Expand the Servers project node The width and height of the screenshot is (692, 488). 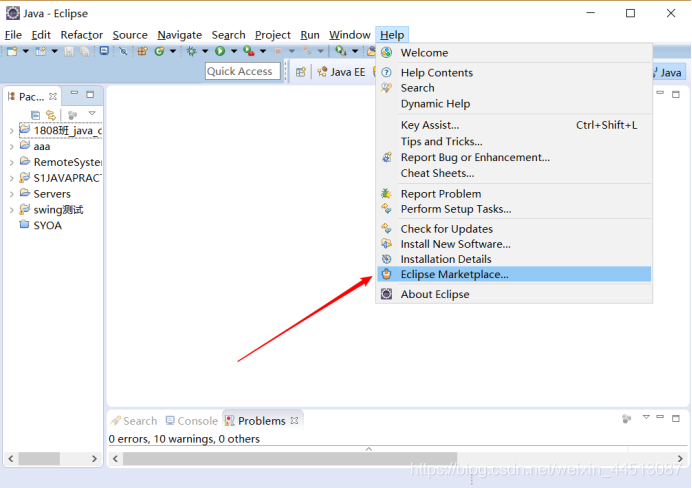11,194
